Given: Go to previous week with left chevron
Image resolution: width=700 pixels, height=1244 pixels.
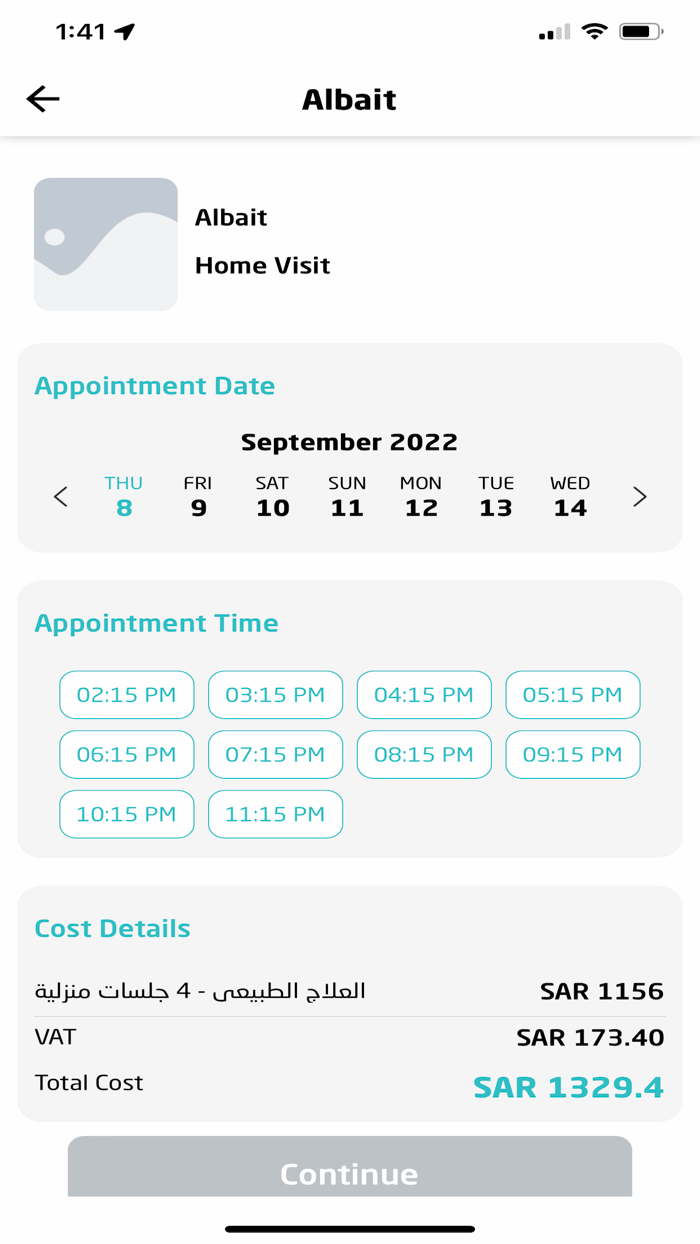Looking at the screenshot, I should point(61,497).
